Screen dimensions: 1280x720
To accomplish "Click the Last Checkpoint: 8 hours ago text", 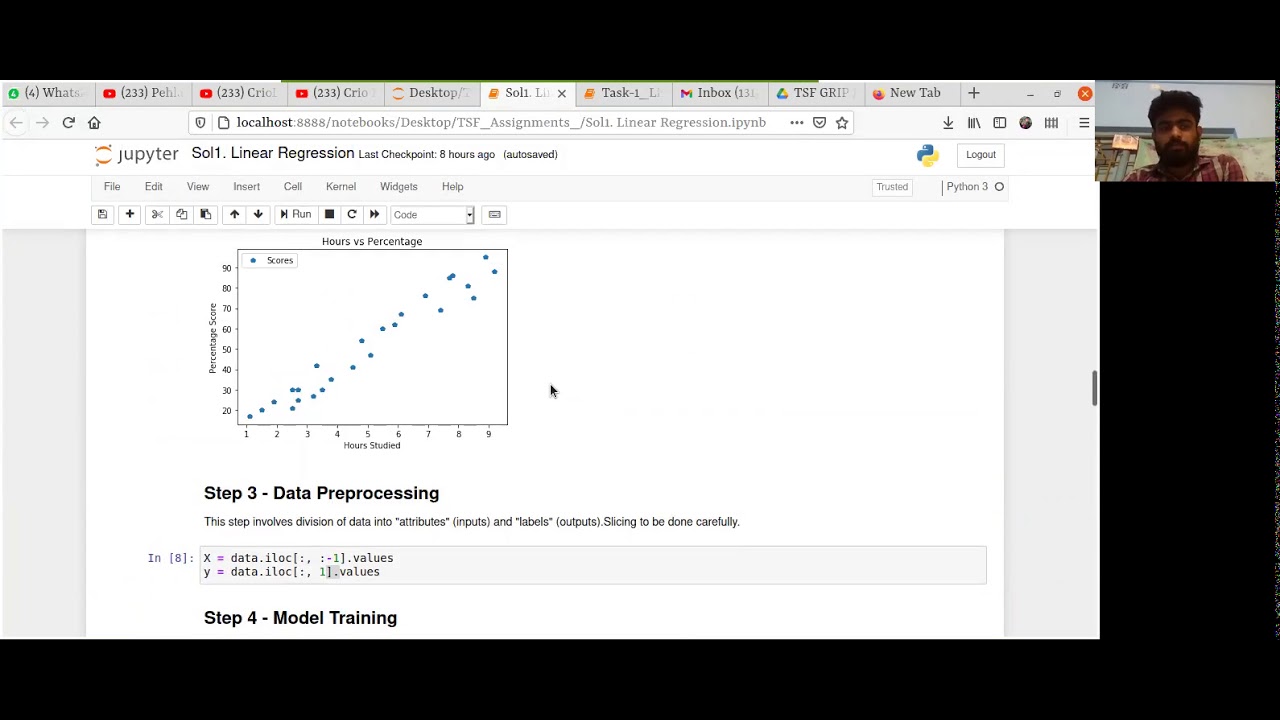I will (426, 154).
